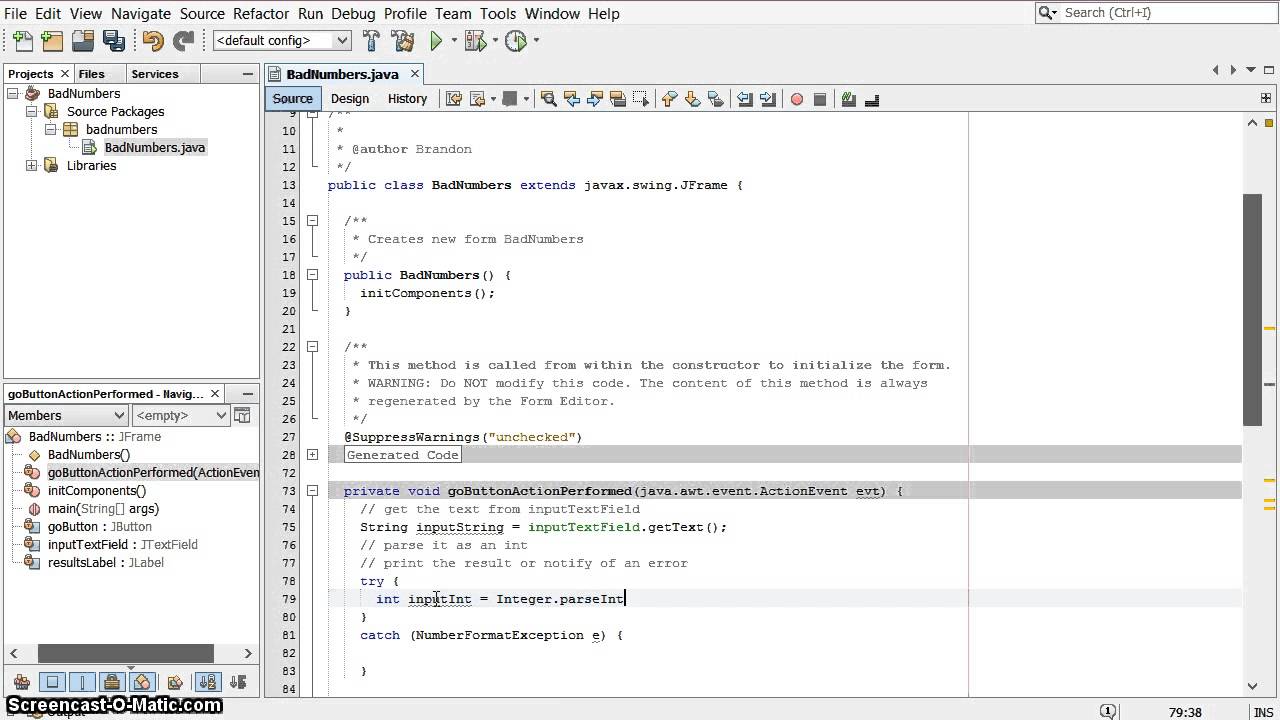
Task: Open the <empty> filter dropdown
Action: coord(181,415)
